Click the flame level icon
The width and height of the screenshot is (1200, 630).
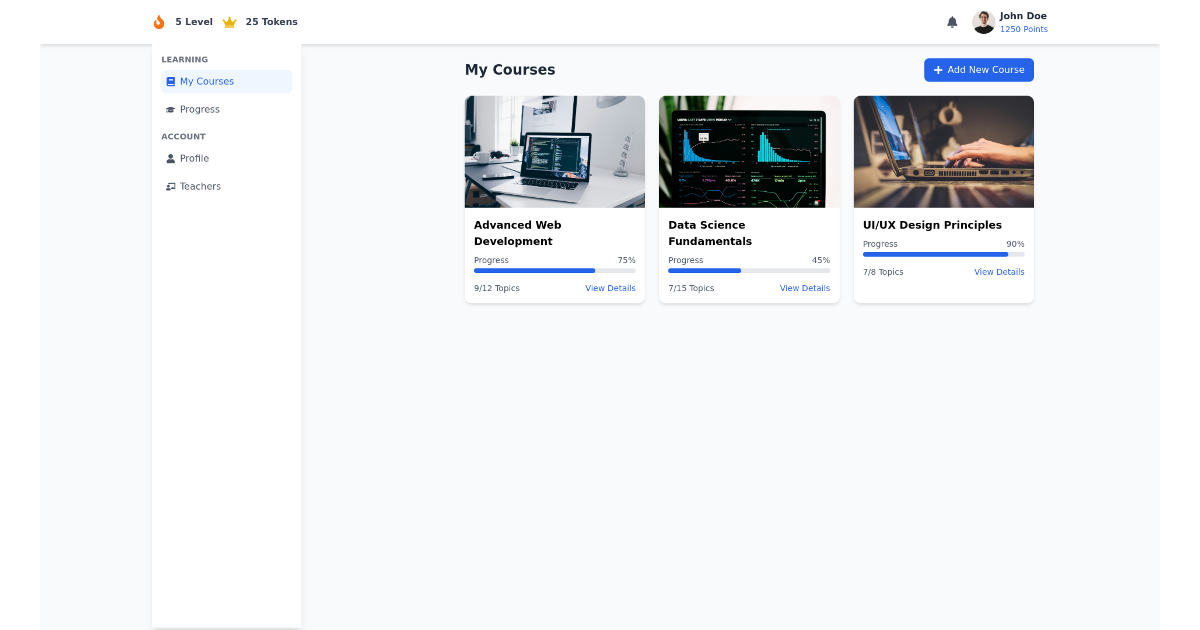pyautogui.click(x=158, y=21)
